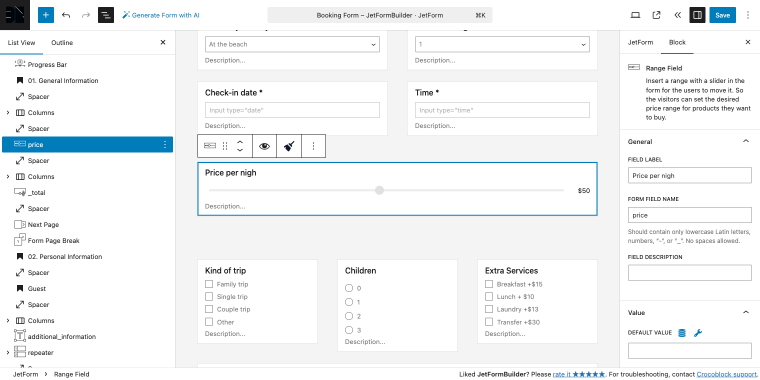Open the editor options menu
This screenshot has width=760, height=380.
(x=748, y=15)
